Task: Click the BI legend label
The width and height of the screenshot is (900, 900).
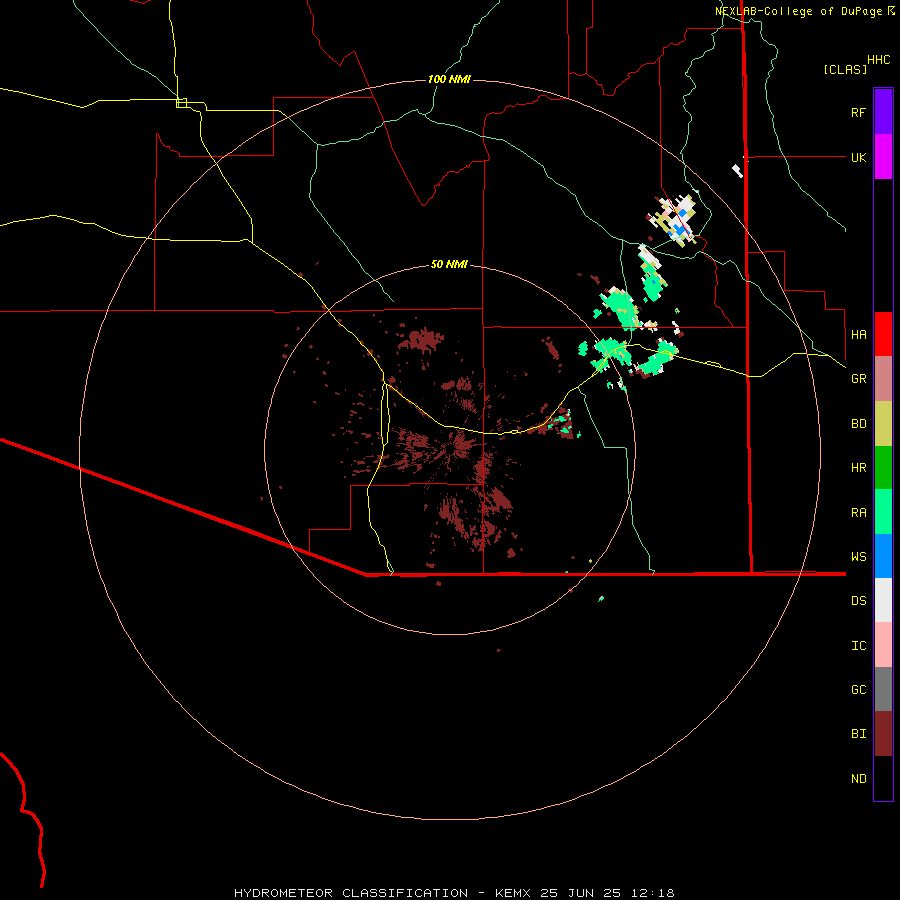Action: click(x=858, y=734)
